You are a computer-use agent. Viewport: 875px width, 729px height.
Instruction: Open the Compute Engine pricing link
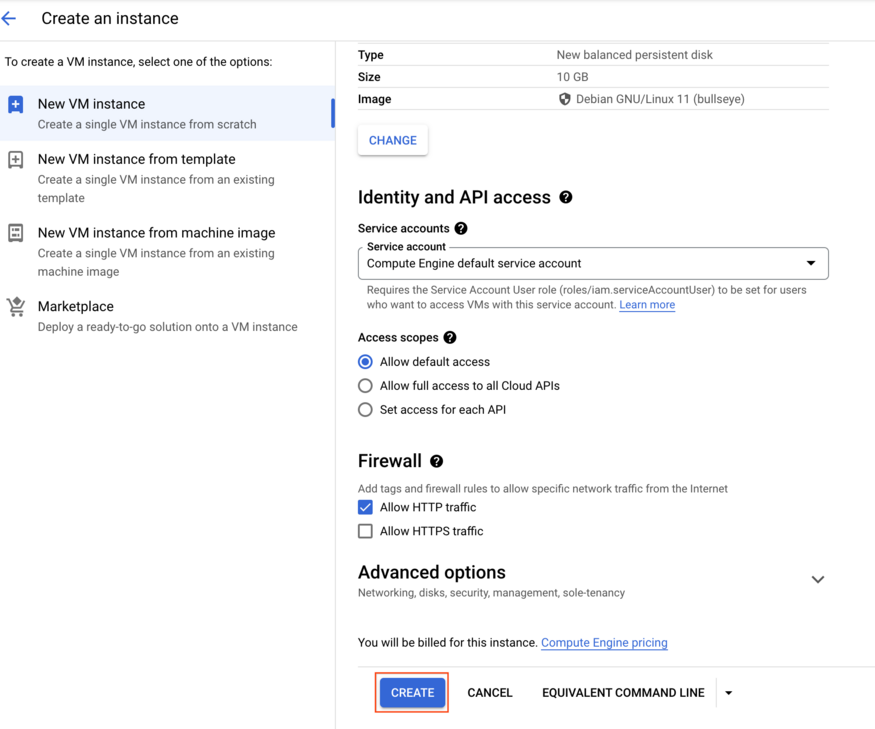point(604,643)
